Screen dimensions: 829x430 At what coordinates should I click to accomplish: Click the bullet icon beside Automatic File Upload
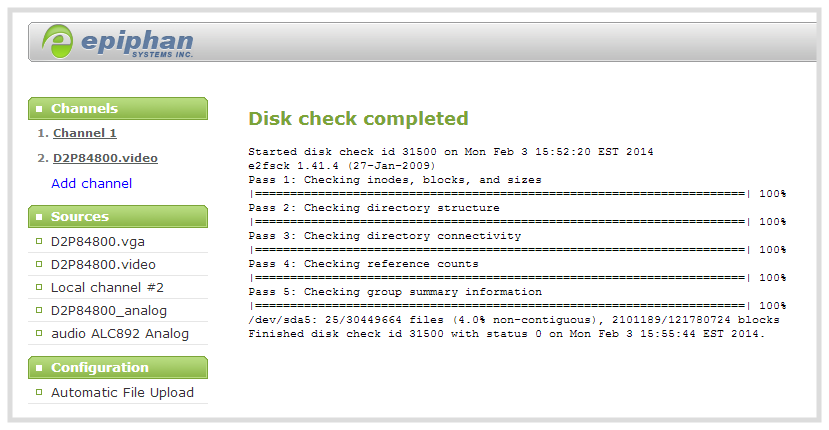[x=39, y=392]
